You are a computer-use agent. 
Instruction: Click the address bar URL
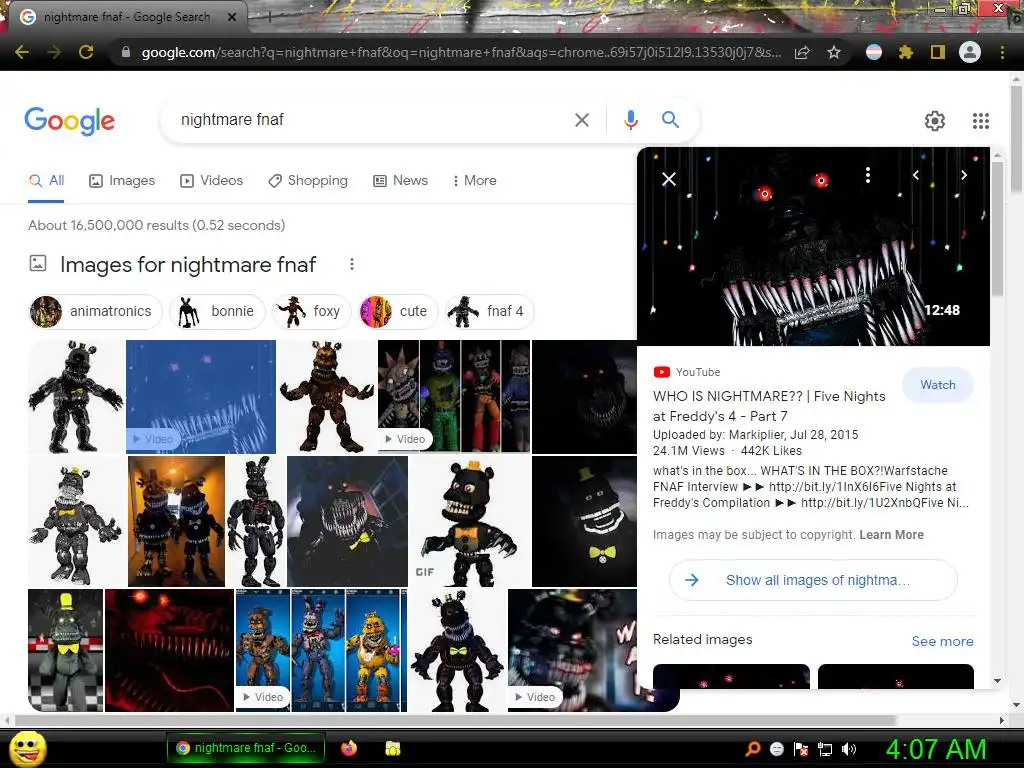click(x=461, y=52)
